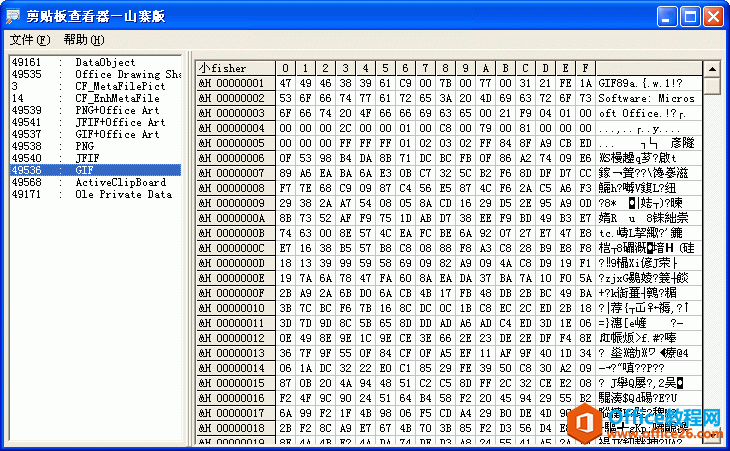Click the column 3 header
Screen dimensions: 730x451
tap(345, 68)
